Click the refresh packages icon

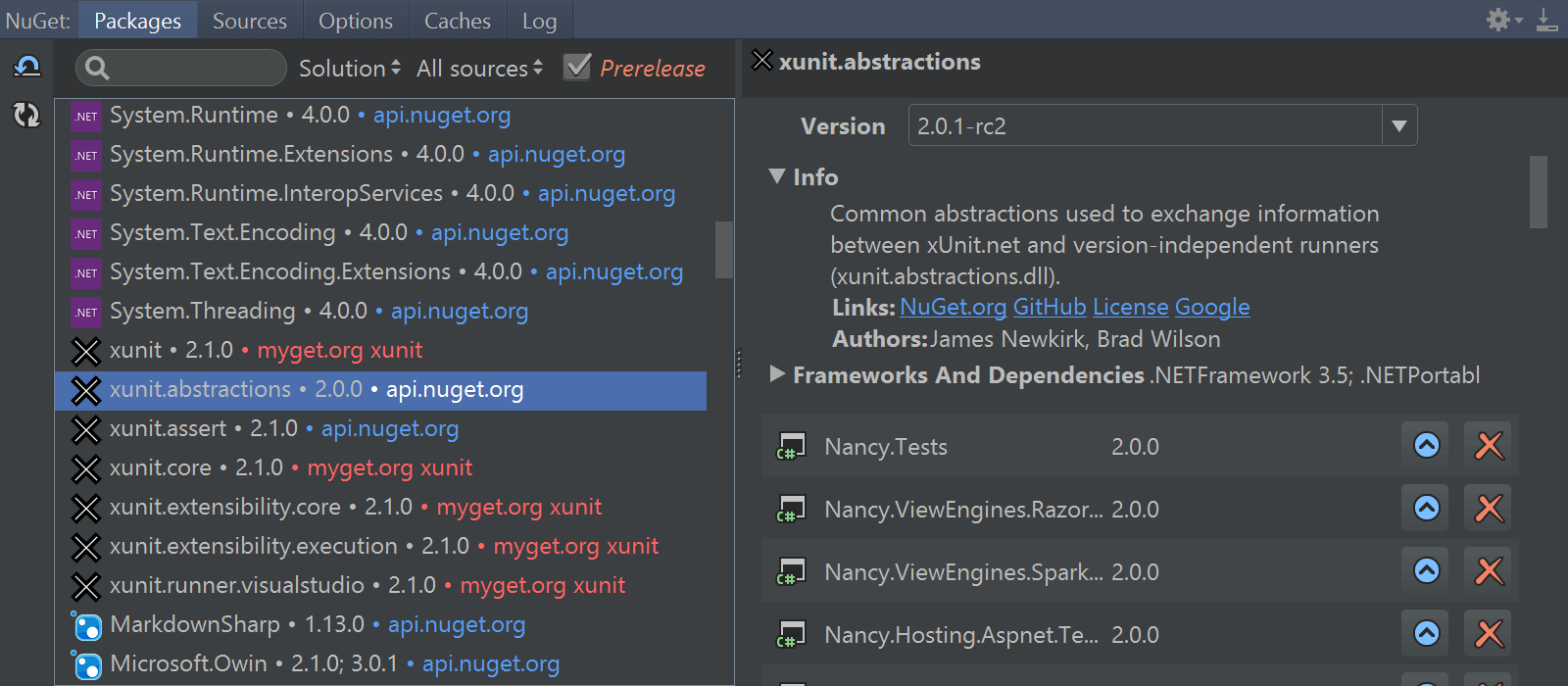[26, 67]
